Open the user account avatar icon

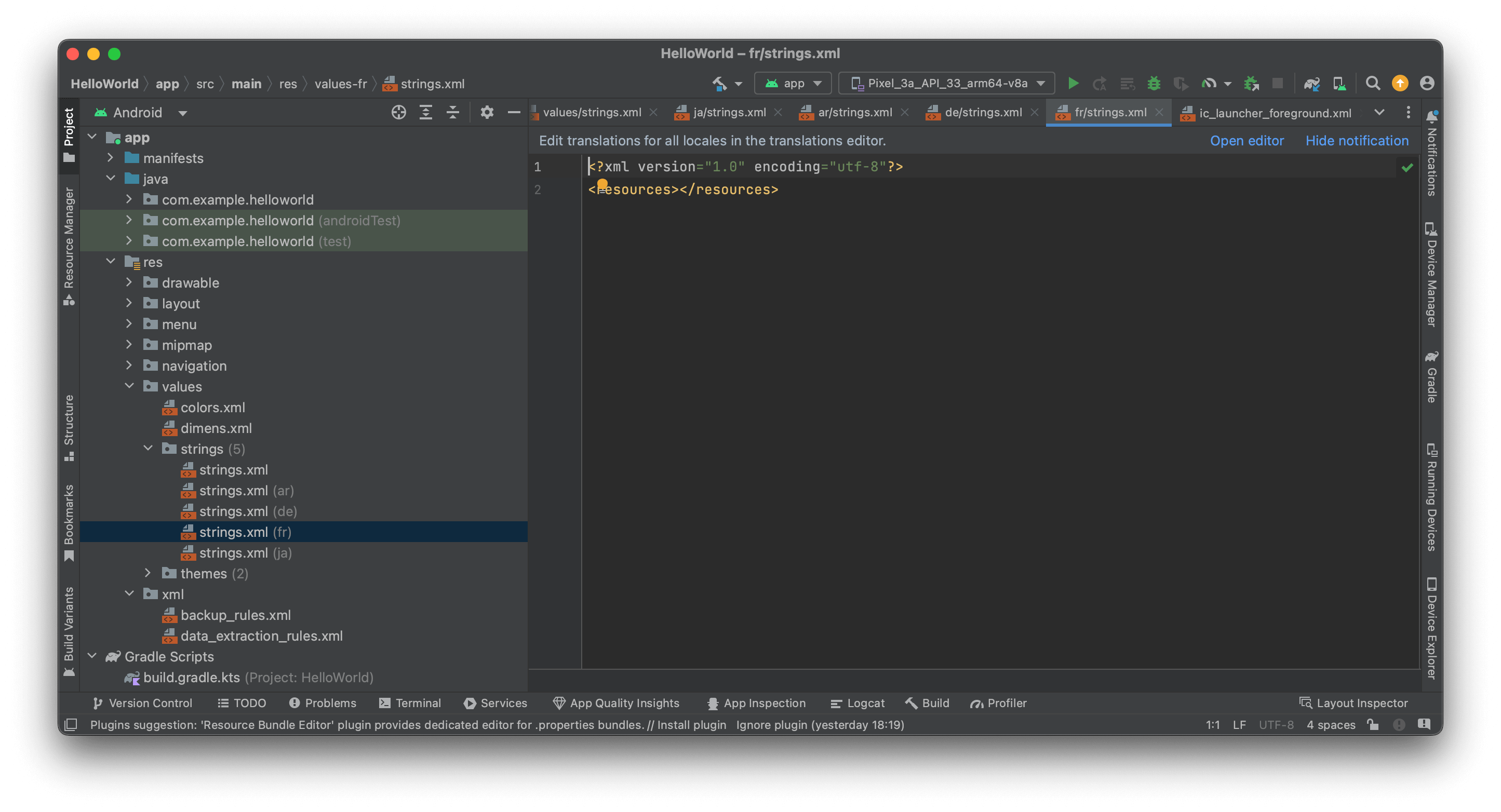pos(1426,83)
